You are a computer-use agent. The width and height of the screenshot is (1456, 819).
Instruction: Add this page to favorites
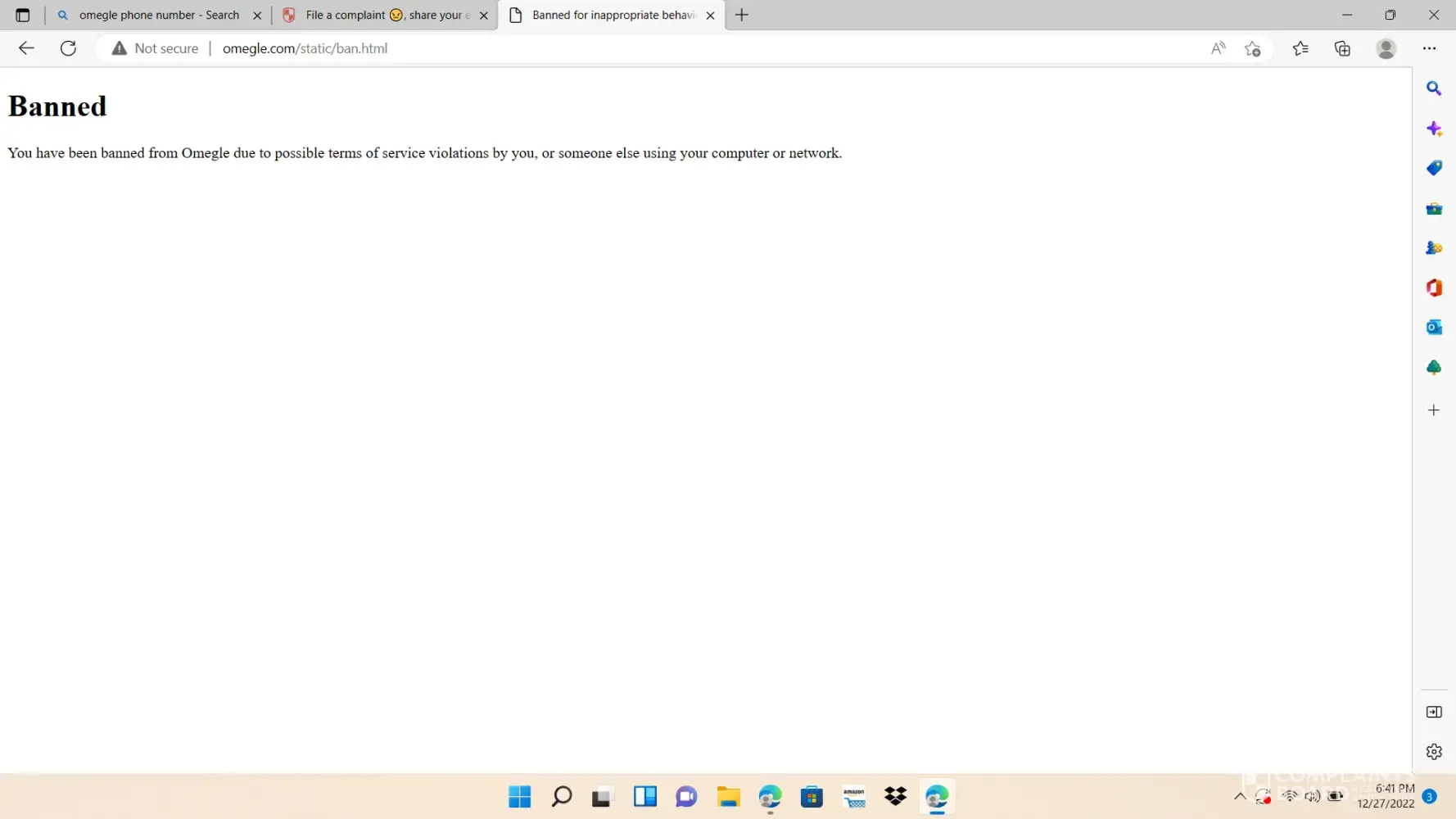tap(1253, 48)
